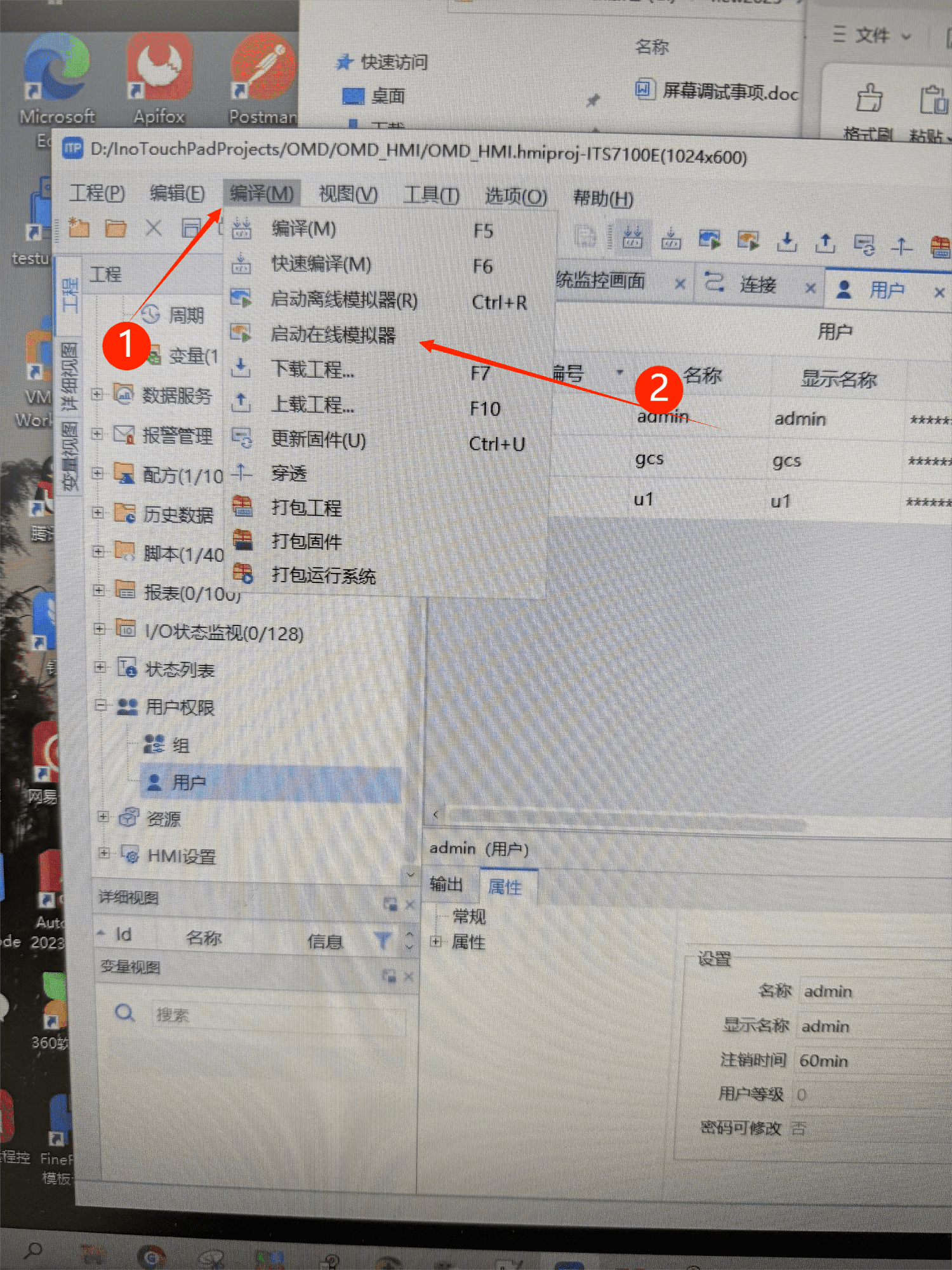Viewport: 952px width, 1270px height.
Task: Expand the 数据服务 tree node
Action: click(x=97, y=394)
